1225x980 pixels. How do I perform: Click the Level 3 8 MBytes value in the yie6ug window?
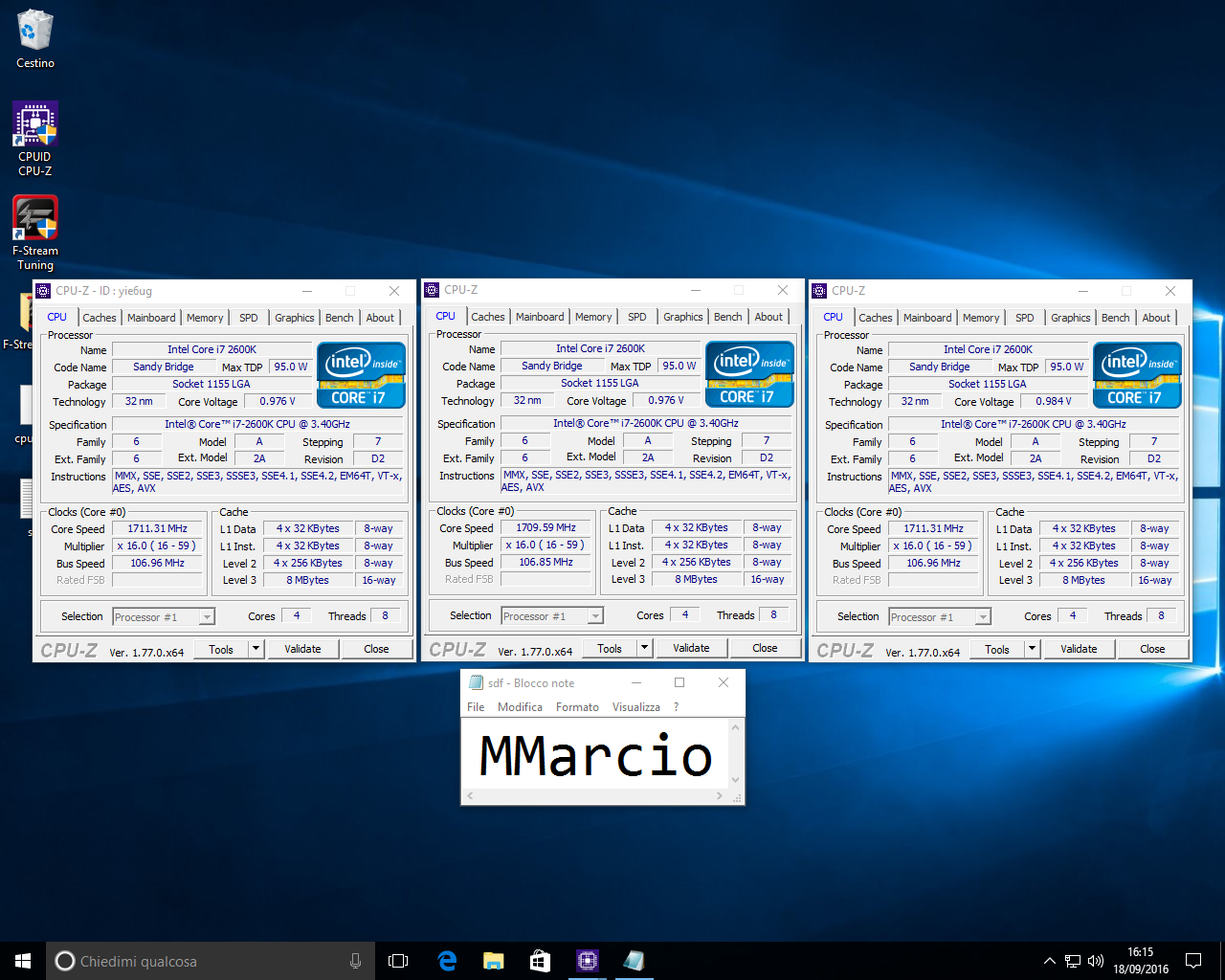click(307, 580)
